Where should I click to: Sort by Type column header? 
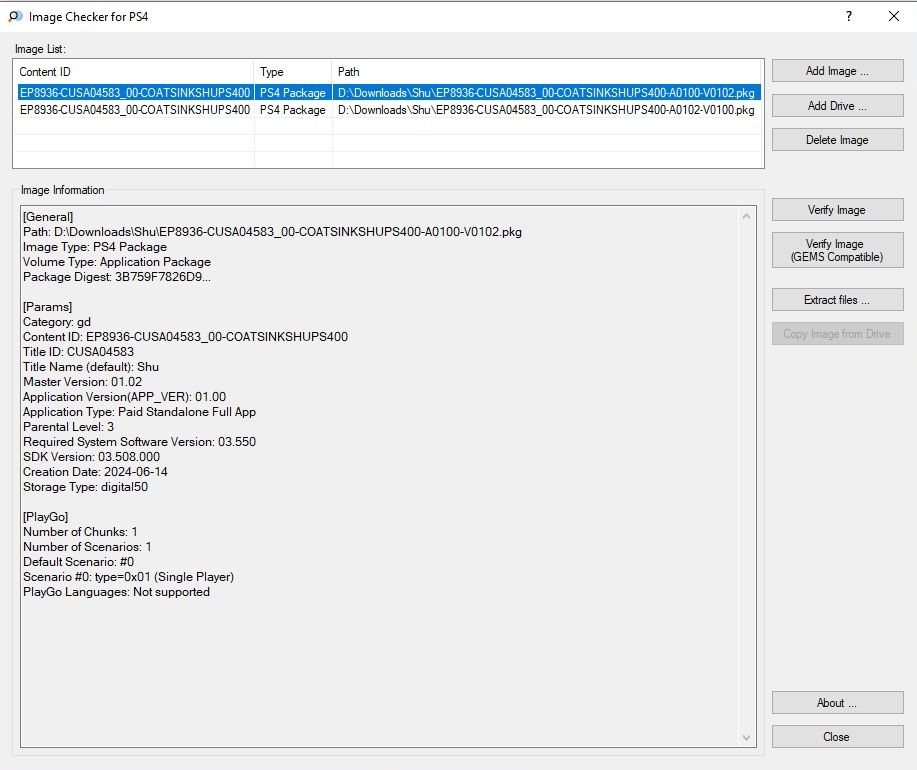[293, 72]
